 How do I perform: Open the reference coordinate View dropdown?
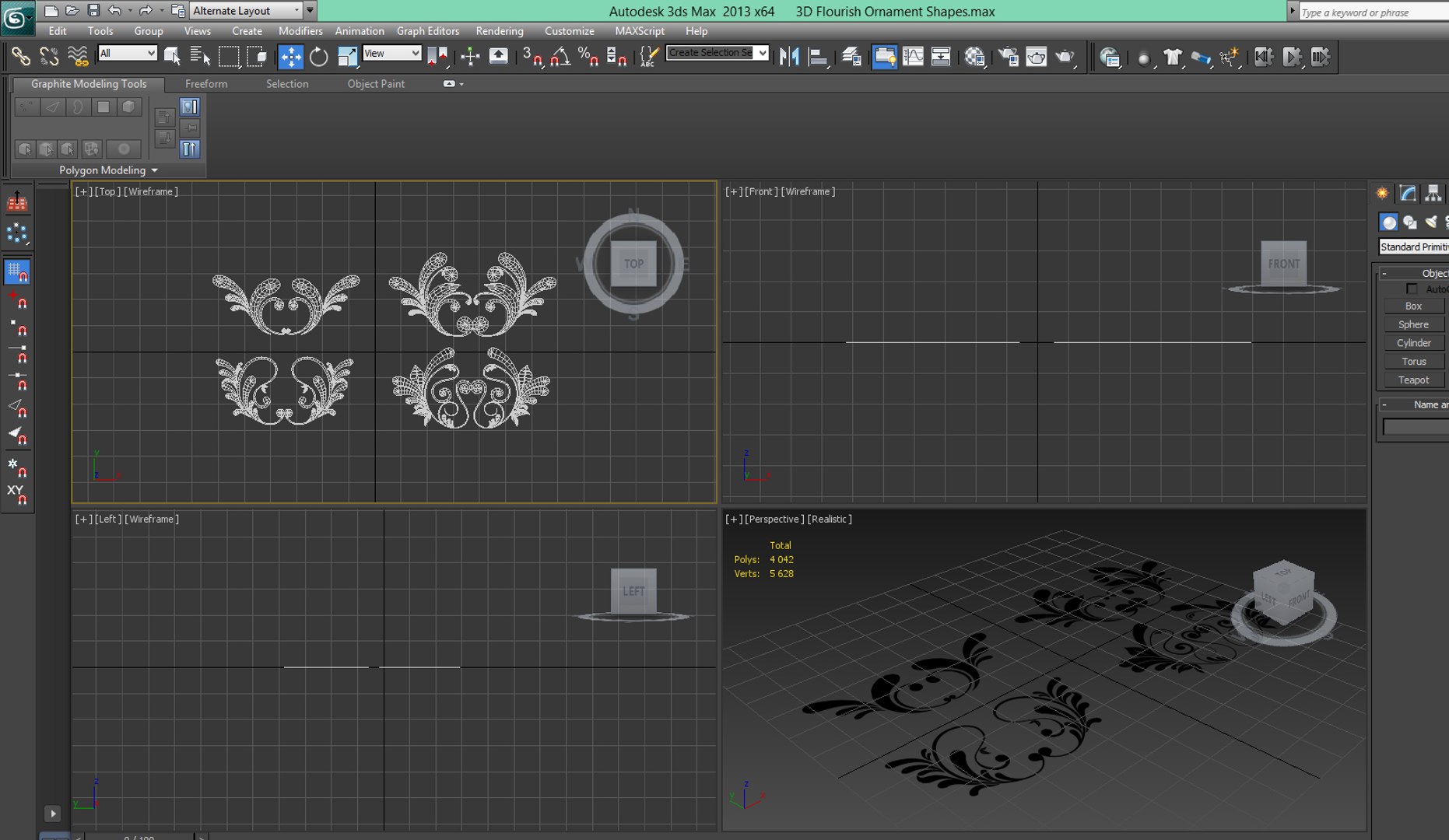[391, 53]
